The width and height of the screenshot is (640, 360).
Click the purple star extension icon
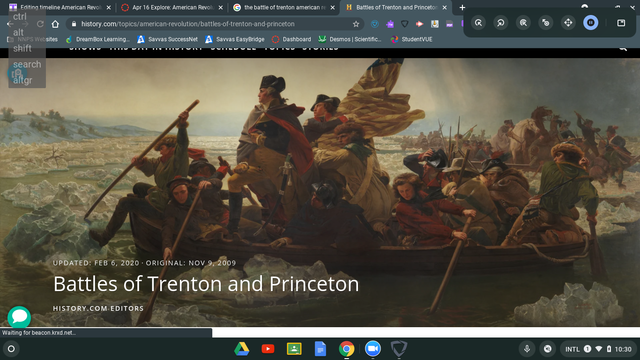tap(390, 24)
